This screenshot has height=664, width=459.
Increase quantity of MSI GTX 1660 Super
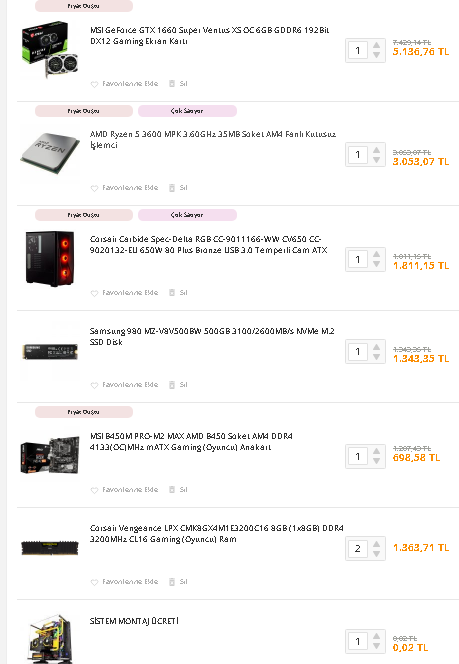click(376, 46)
